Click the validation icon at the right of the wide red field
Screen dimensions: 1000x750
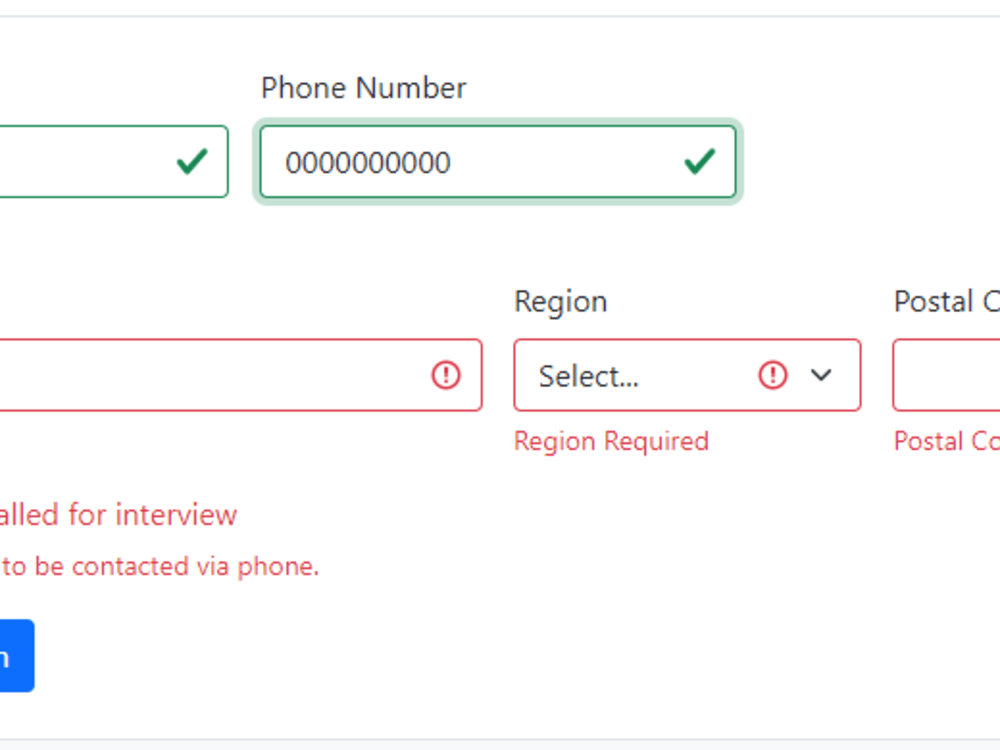click(x=446, y=375)
